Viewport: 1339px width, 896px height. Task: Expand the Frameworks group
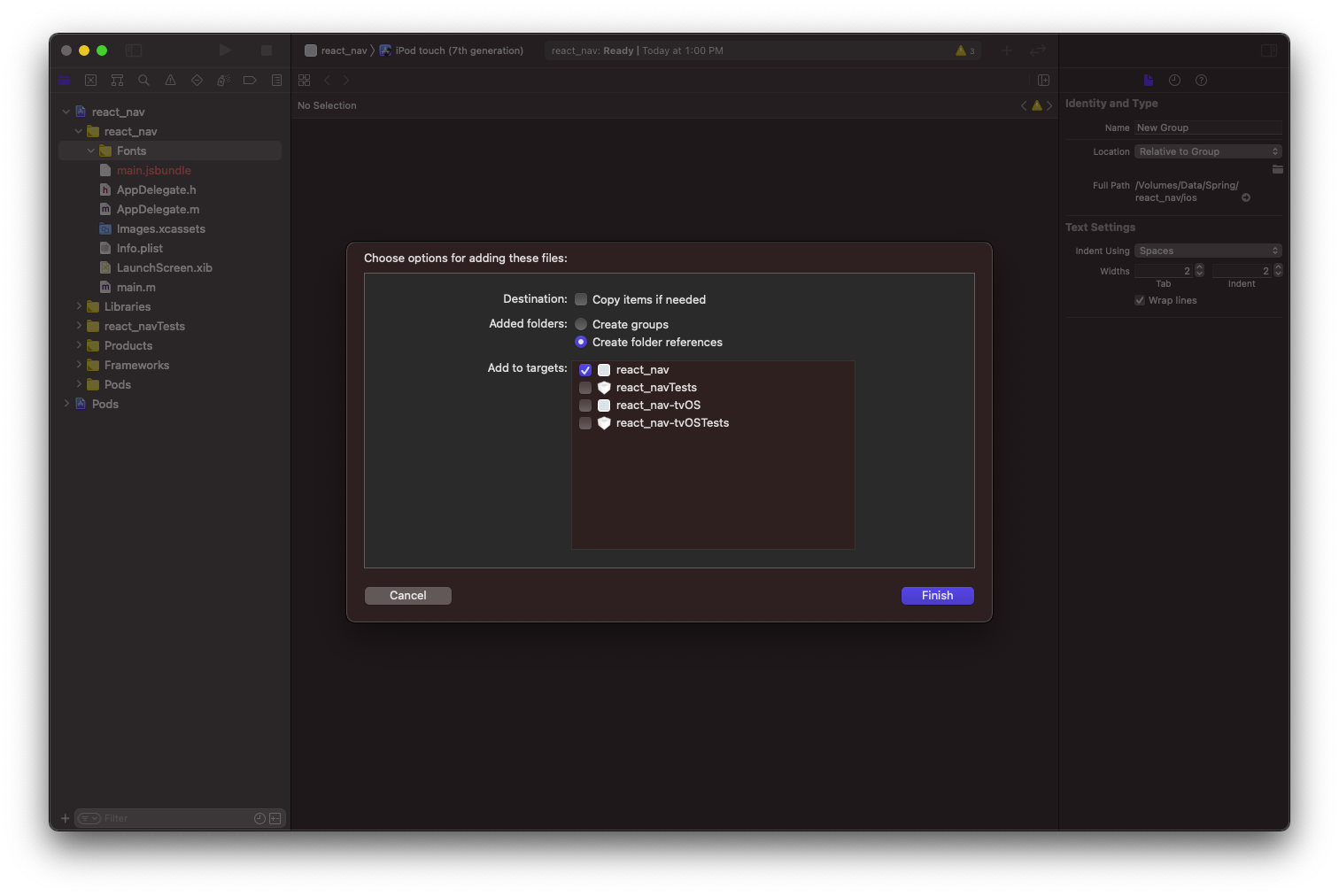[x=78, y=365]
